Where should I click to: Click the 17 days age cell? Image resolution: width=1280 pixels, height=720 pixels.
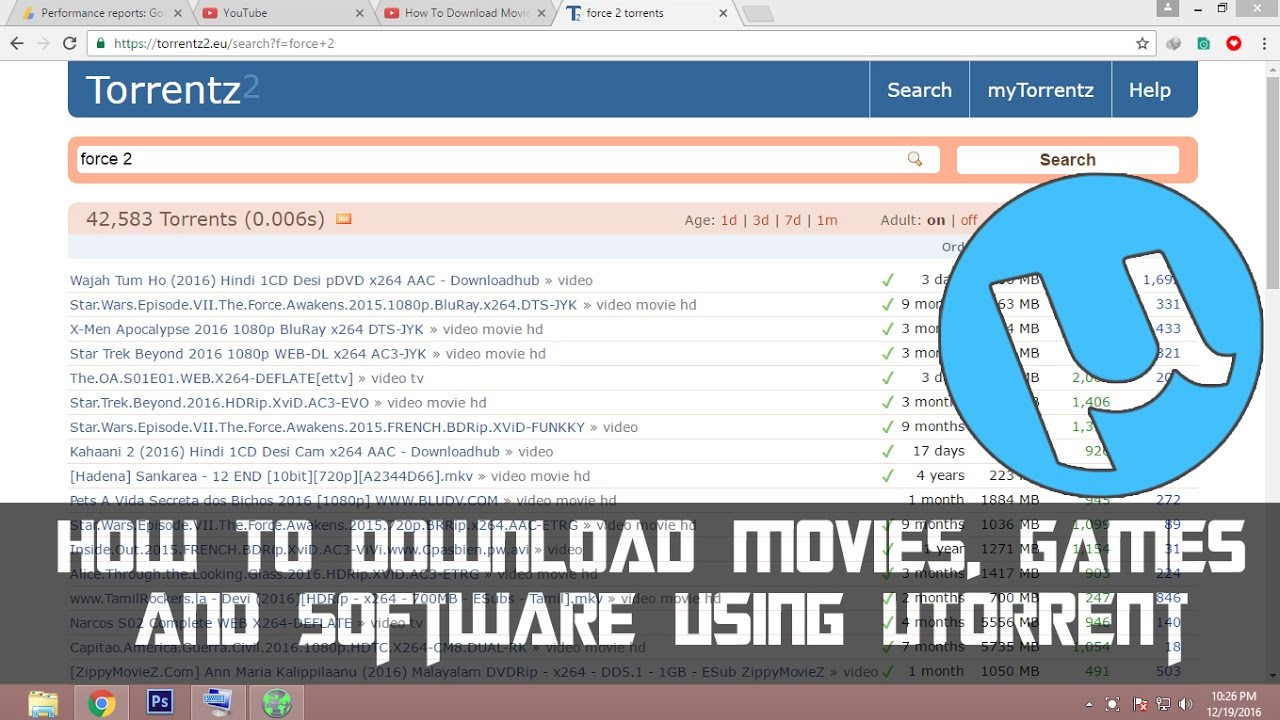pos(938,451)
